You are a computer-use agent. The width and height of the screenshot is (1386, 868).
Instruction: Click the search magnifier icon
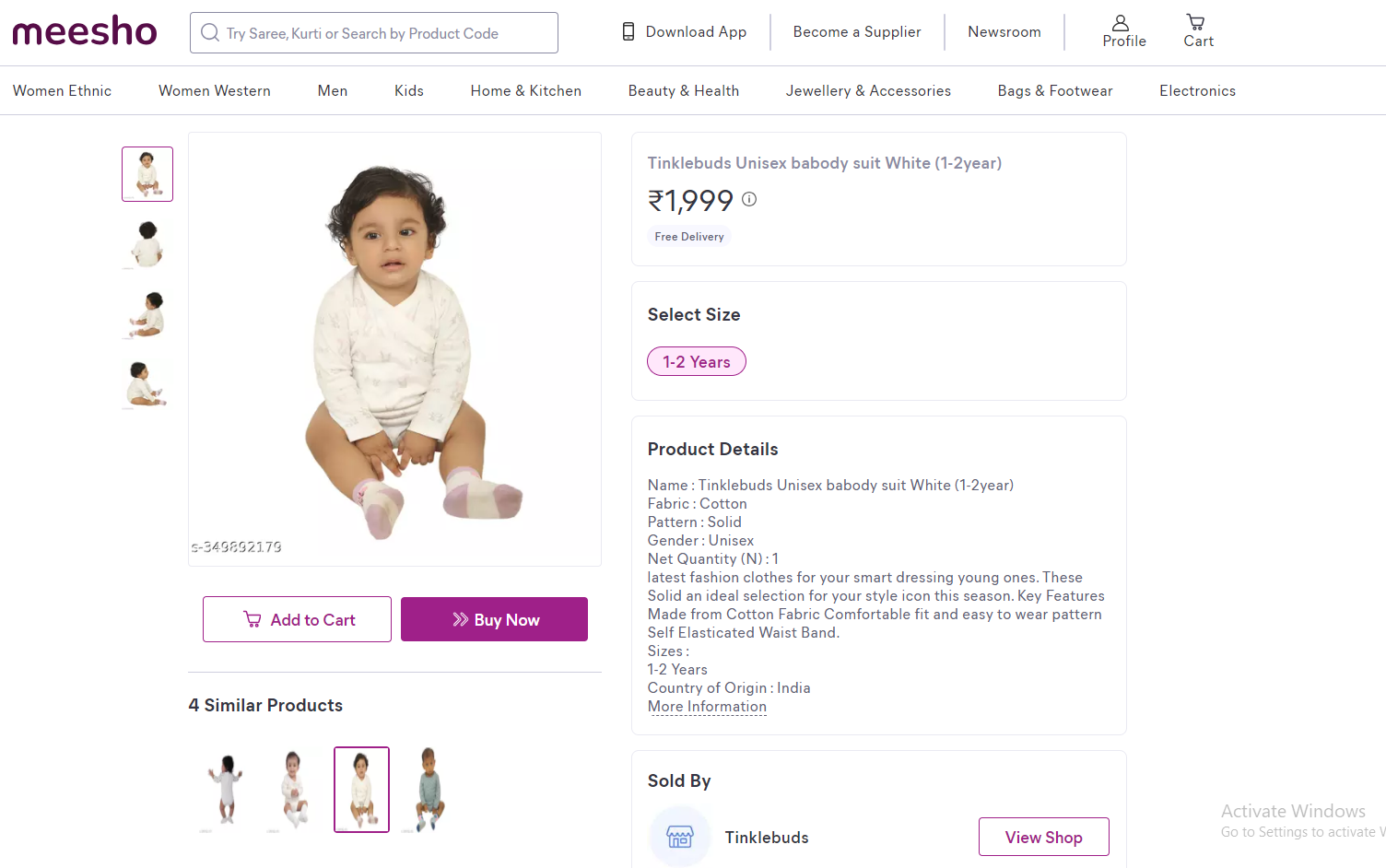click(x=210, y=33)
